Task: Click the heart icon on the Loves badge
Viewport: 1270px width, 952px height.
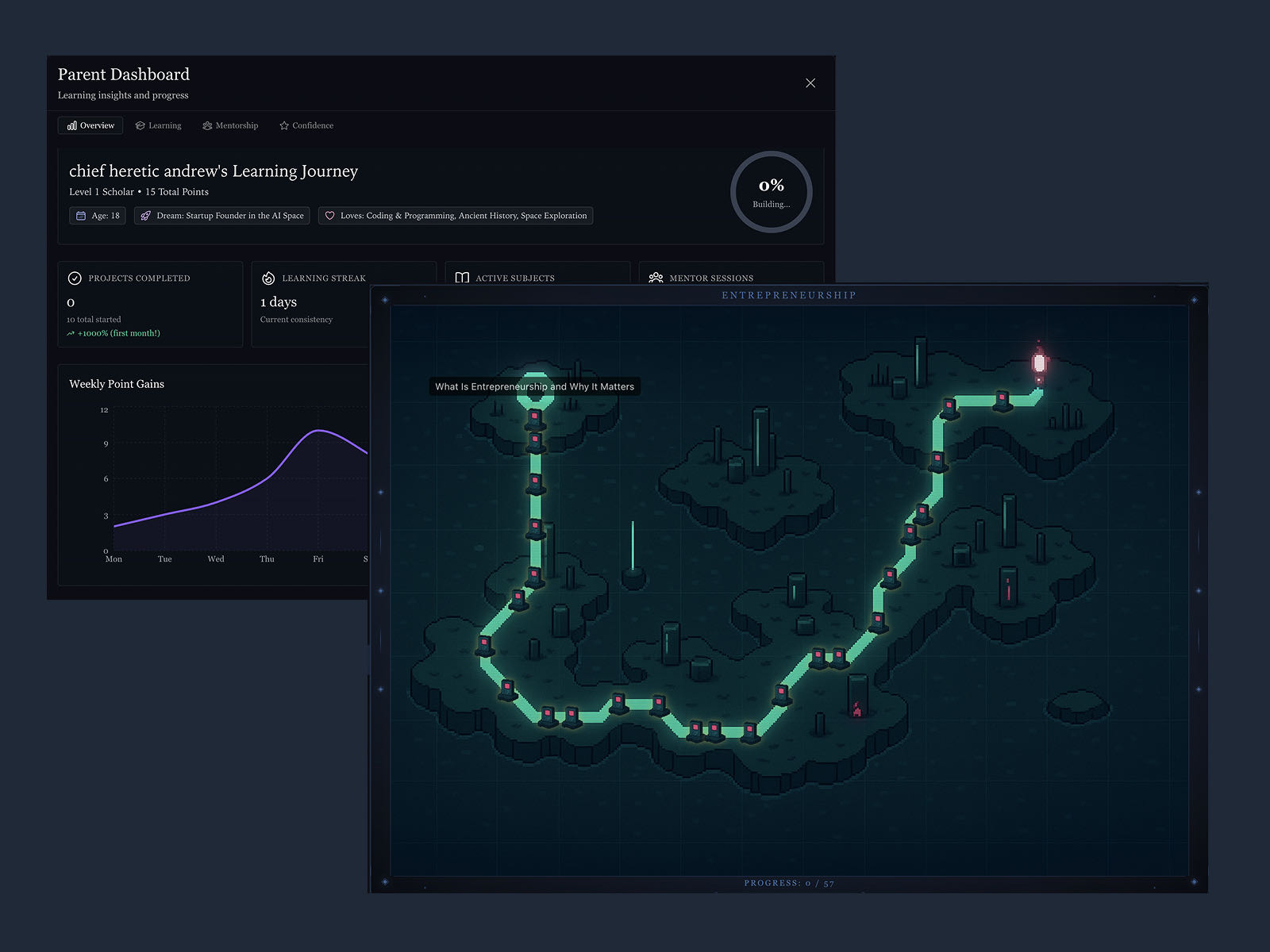Action: [x=330, y=215]
